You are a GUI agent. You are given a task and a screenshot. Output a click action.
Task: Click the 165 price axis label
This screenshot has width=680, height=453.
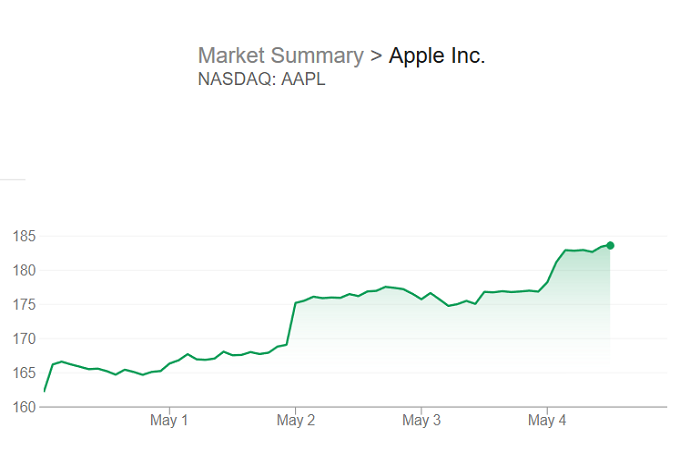coord(24,373)
